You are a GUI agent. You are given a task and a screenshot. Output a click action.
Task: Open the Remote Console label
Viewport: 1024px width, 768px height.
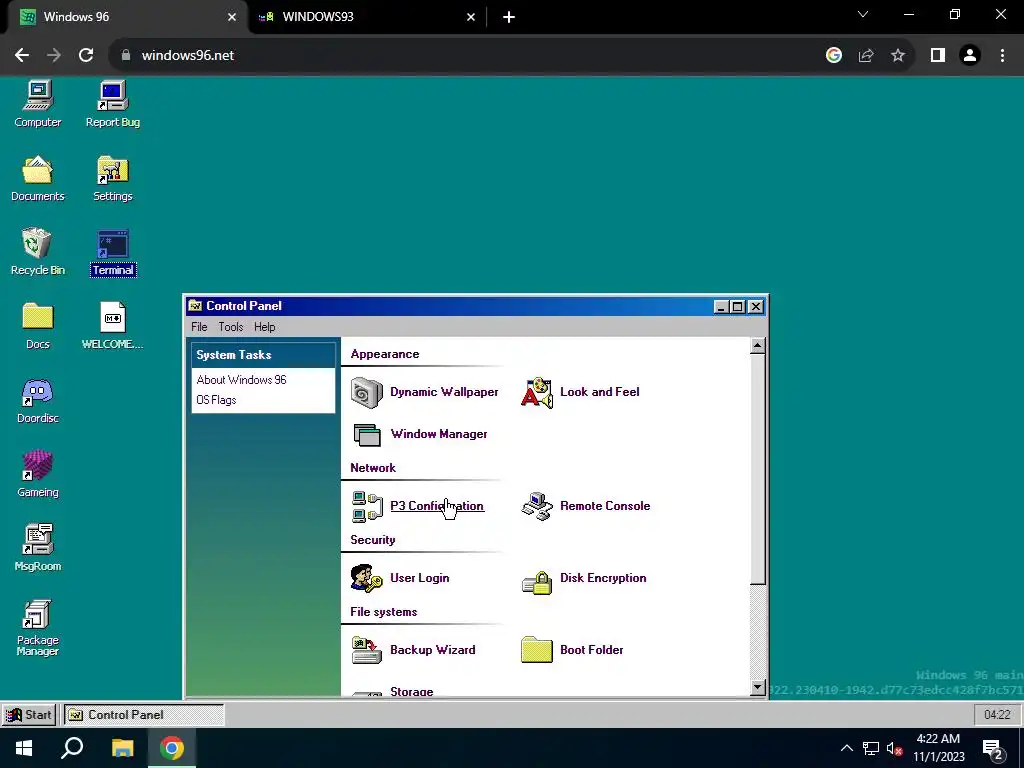tap(605, 505)
